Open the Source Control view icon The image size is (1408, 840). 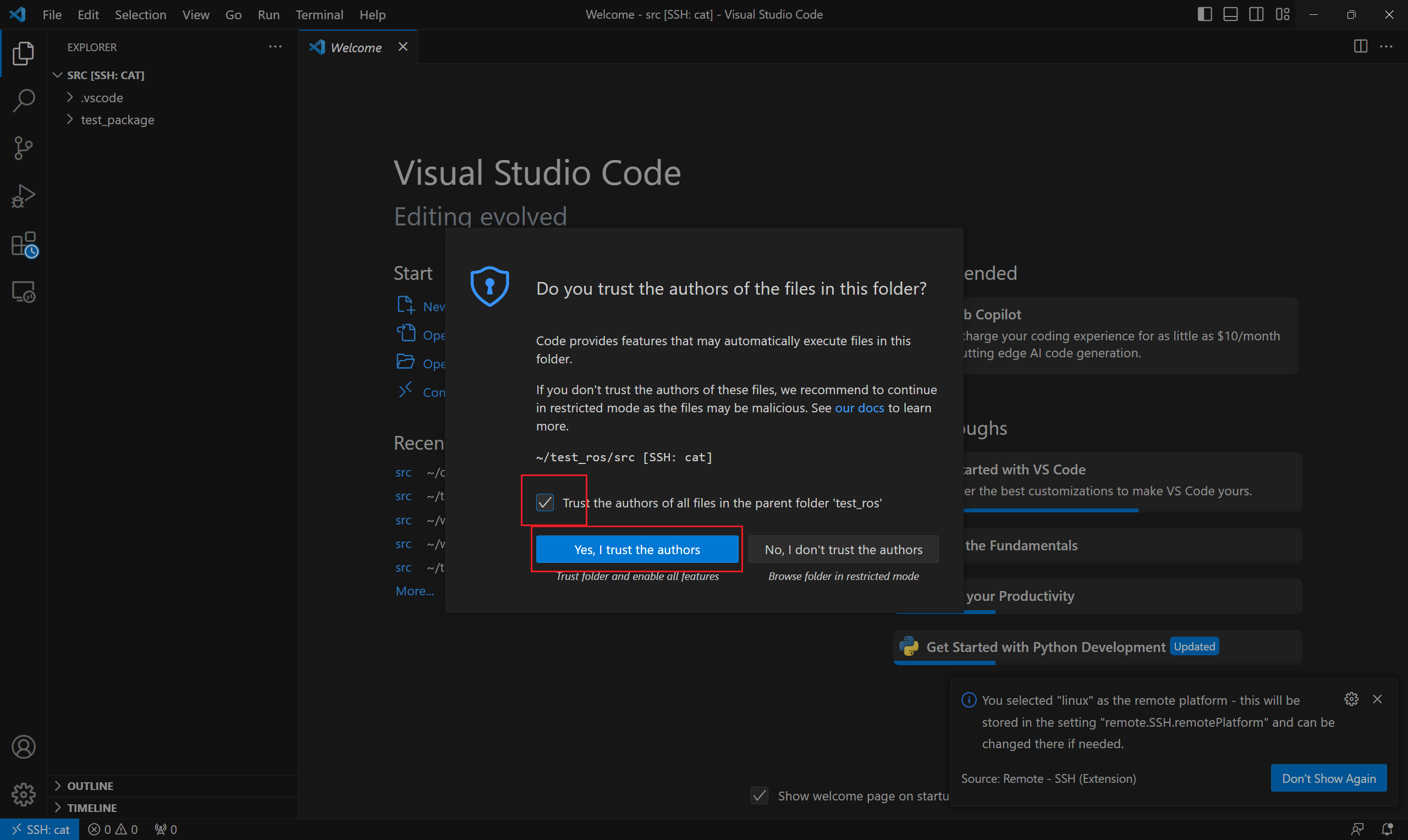(23, 148)
